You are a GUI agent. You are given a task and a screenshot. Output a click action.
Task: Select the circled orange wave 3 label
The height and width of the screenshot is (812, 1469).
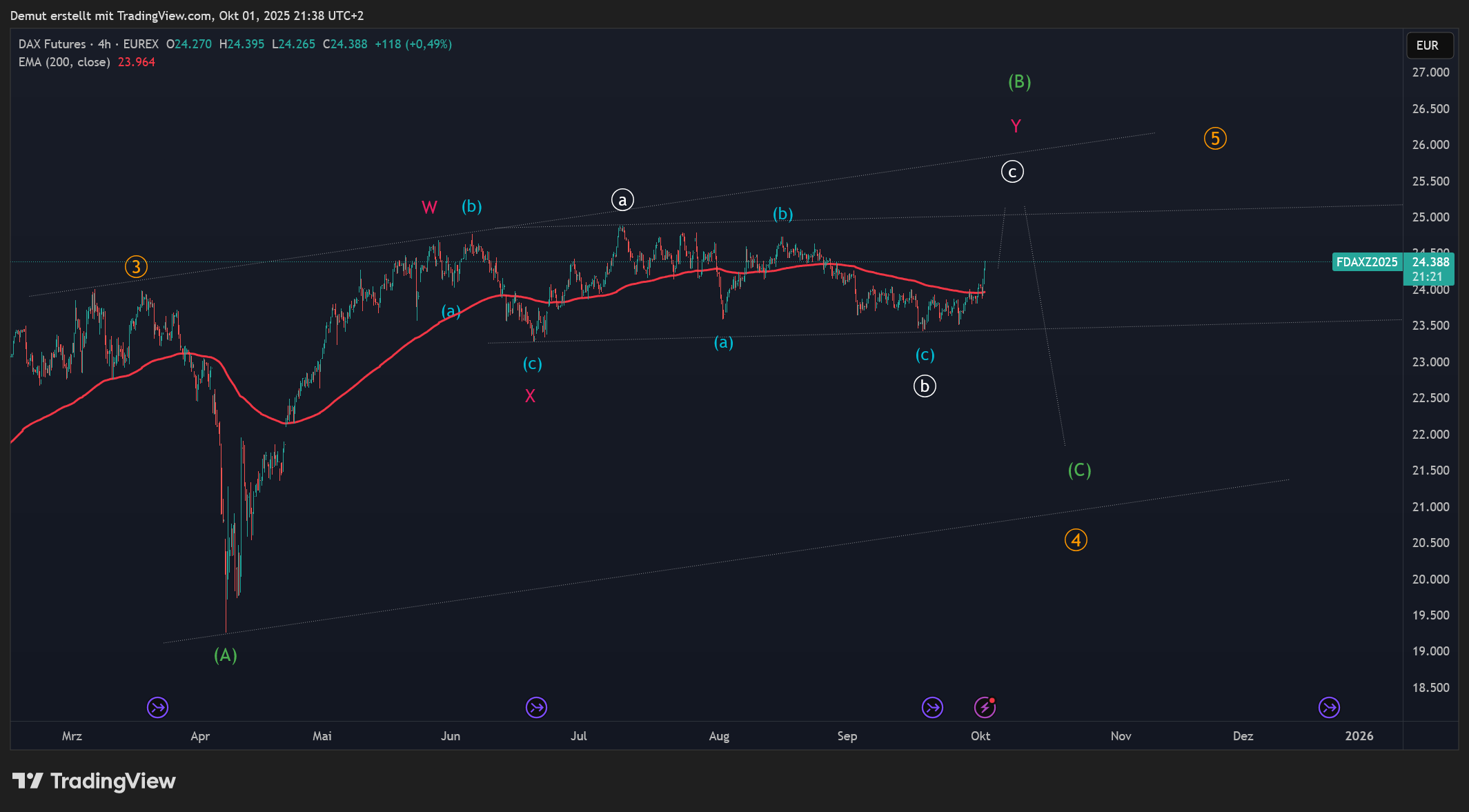point(136,267)
